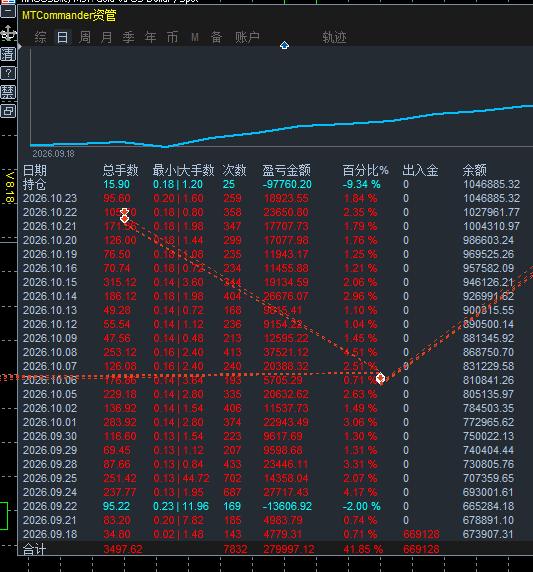533x572 pixels.
Task: Click the 日期 column header
Action: 35,170
